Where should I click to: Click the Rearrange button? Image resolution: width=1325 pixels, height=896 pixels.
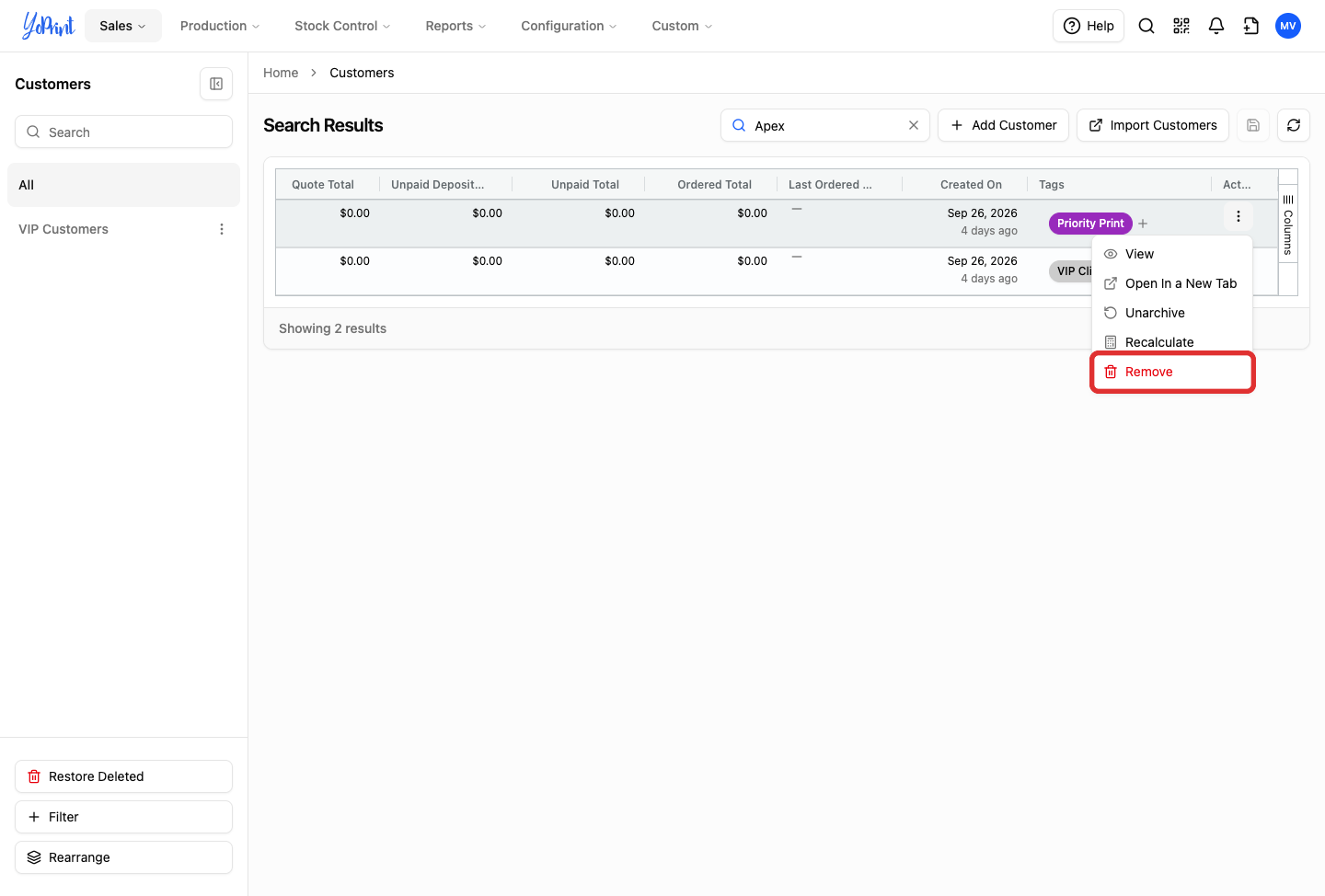coord(123,857)
